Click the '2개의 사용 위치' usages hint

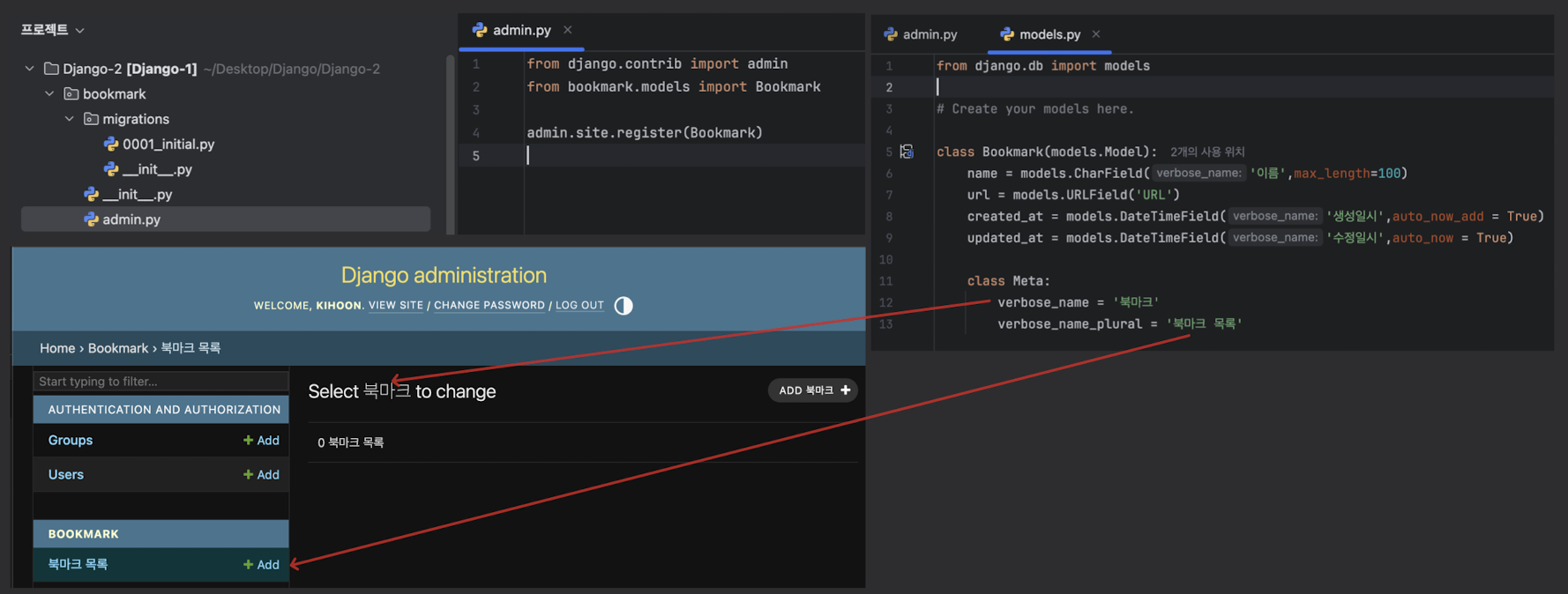1207,152
